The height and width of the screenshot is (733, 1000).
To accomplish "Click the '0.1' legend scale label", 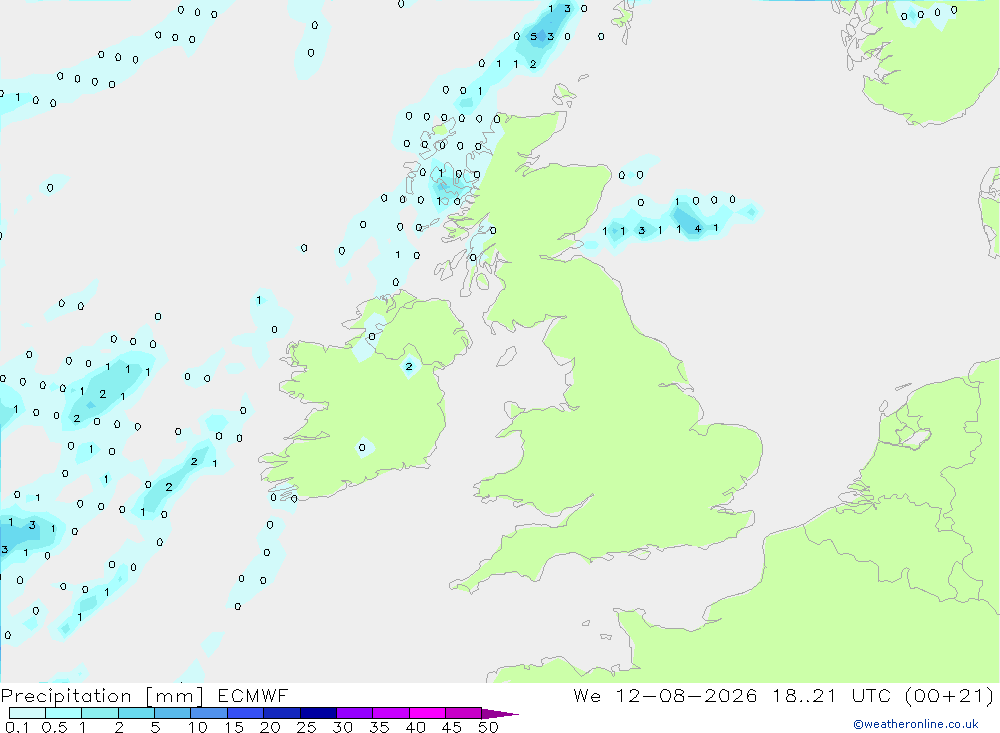I will point(17,727).
